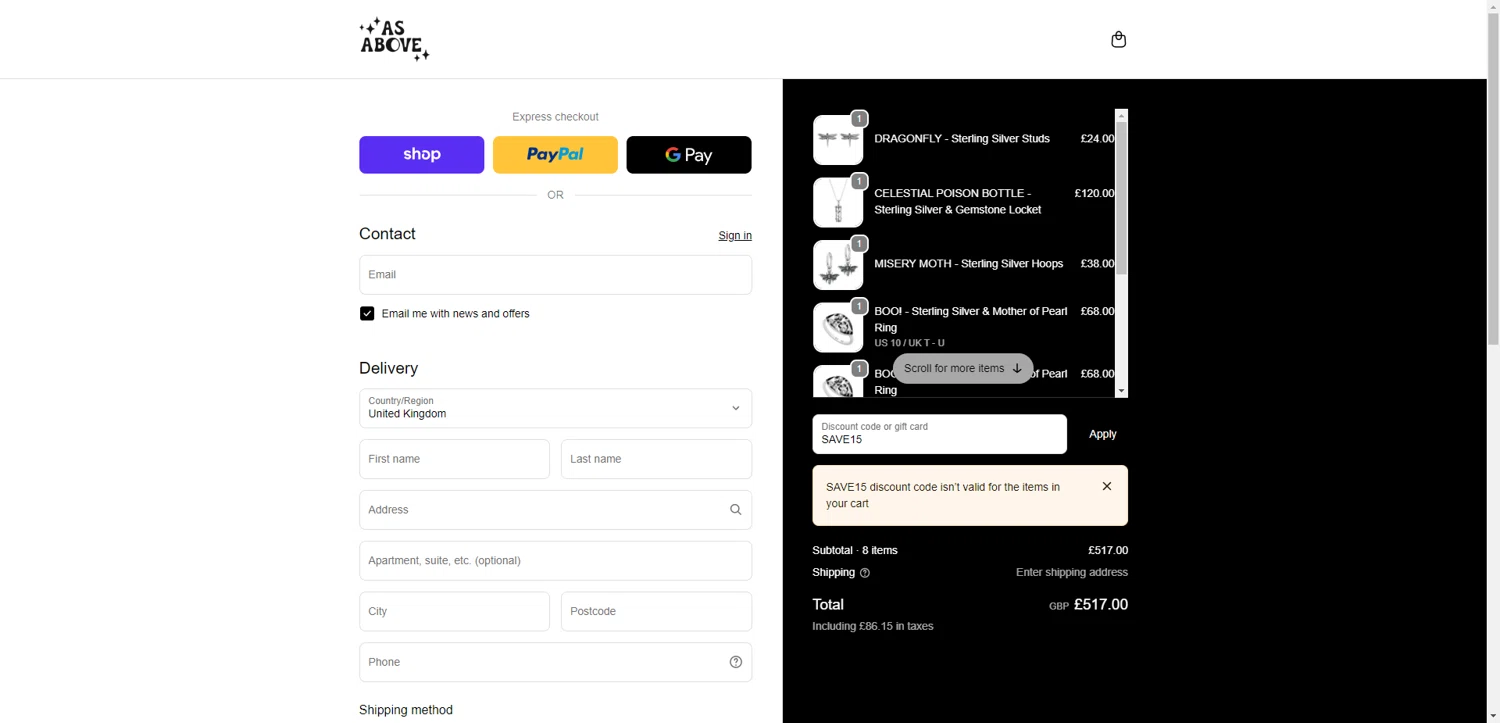
Task: Click the total GBP £517.00 amount
Action: click(x=1088, y=605)
